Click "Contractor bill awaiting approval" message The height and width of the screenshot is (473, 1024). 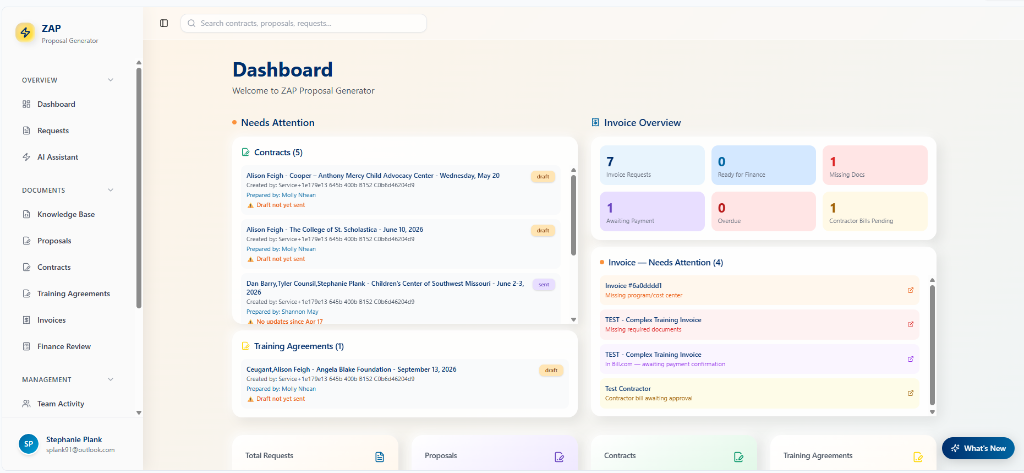648,398
